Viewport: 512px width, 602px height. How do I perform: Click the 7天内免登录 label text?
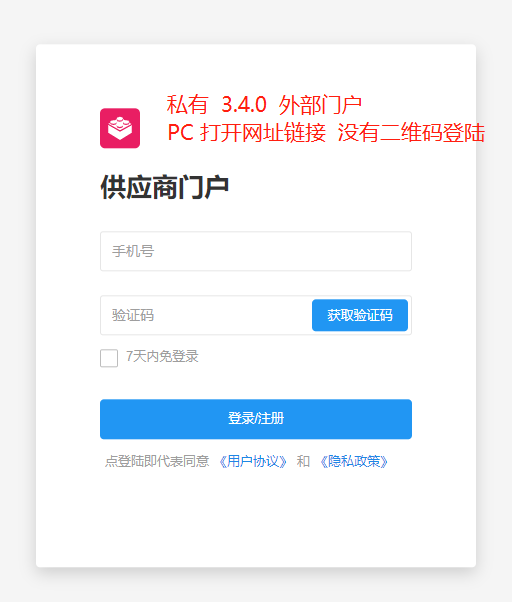(162, 357)
